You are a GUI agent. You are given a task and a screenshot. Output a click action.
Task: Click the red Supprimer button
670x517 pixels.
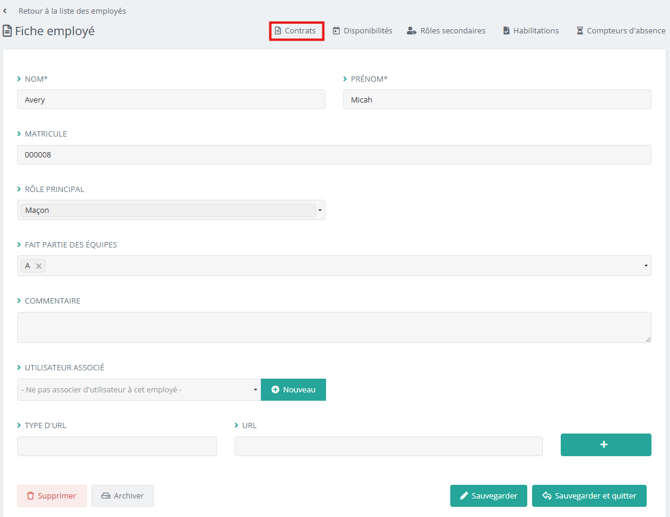tap(51, 496)
